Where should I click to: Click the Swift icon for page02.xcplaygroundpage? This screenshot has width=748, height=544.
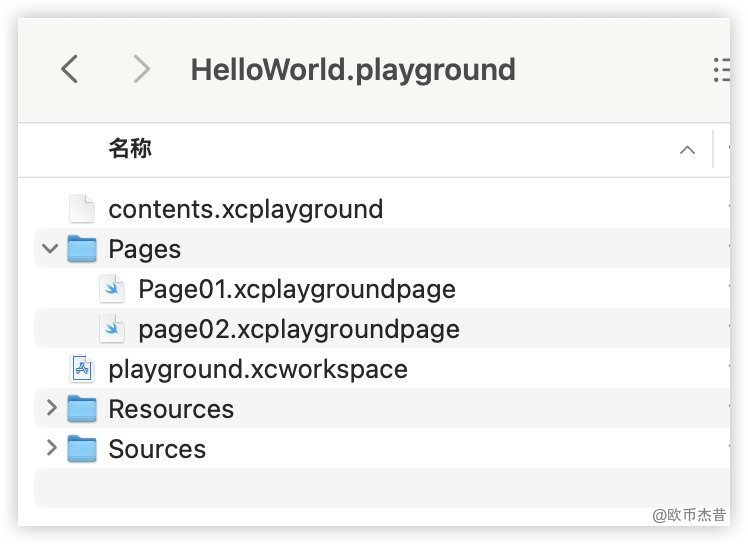point(112,329)
